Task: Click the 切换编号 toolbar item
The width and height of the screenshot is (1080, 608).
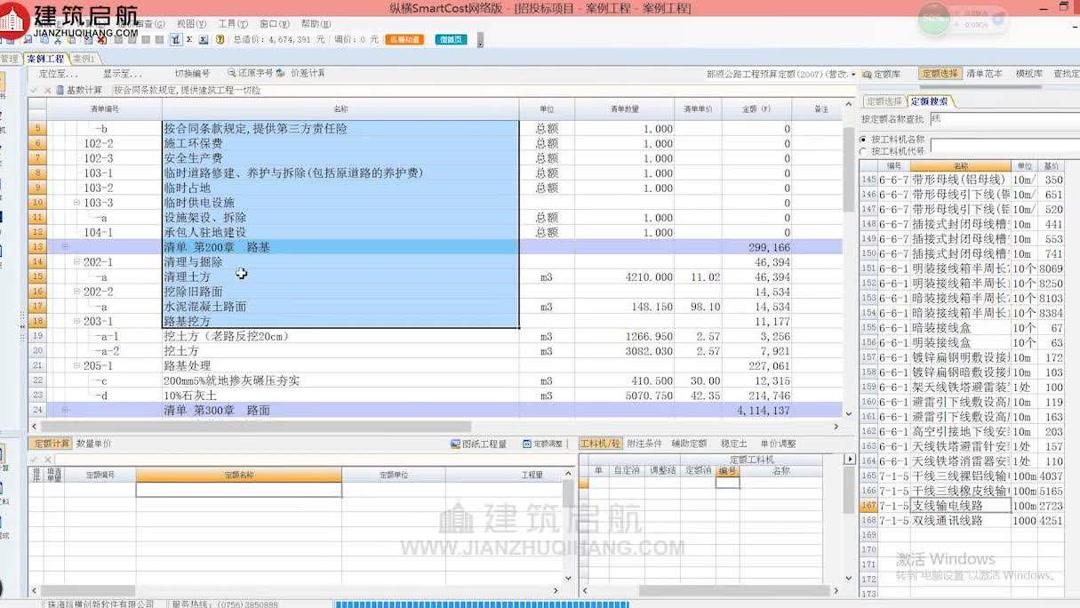Action: (192, 72)
